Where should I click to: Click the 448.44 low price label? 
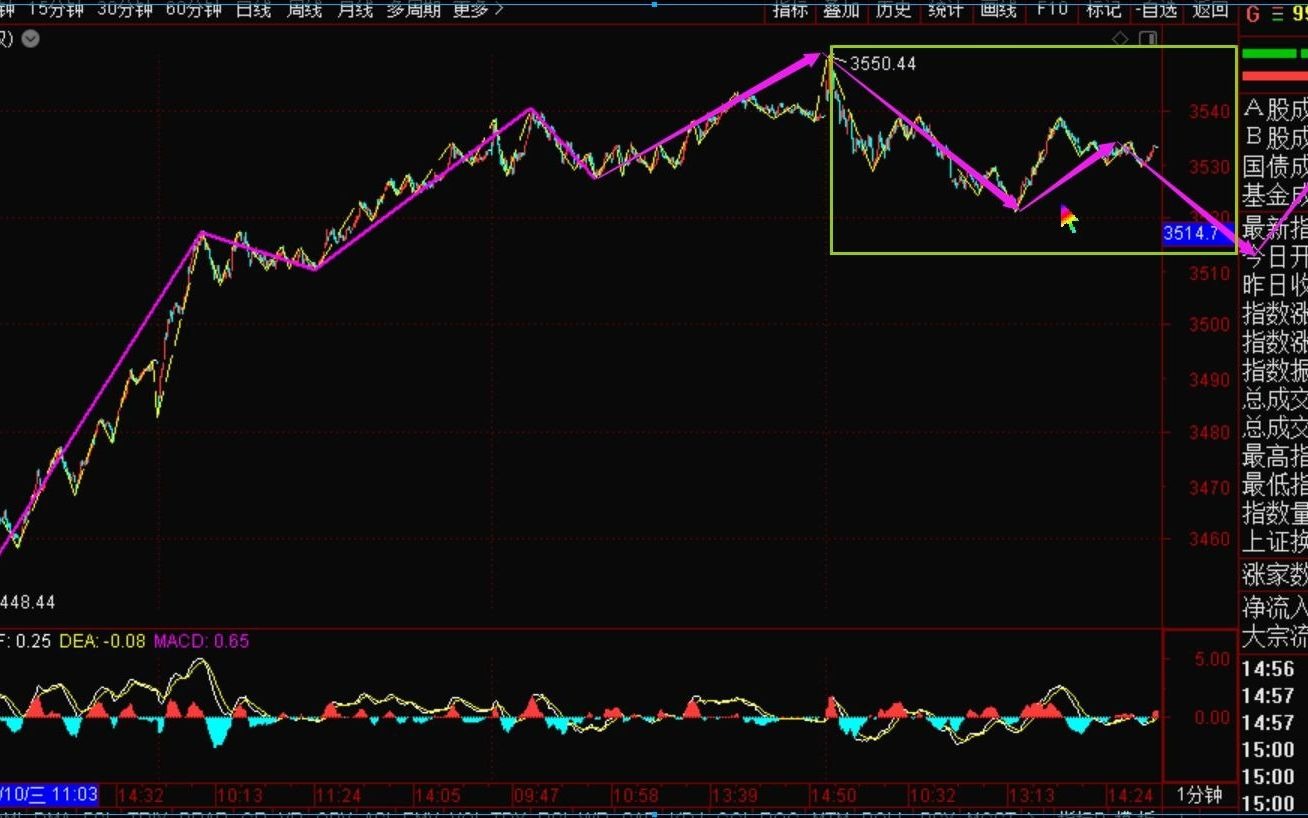pyautogui.click(x=28, y=602)
